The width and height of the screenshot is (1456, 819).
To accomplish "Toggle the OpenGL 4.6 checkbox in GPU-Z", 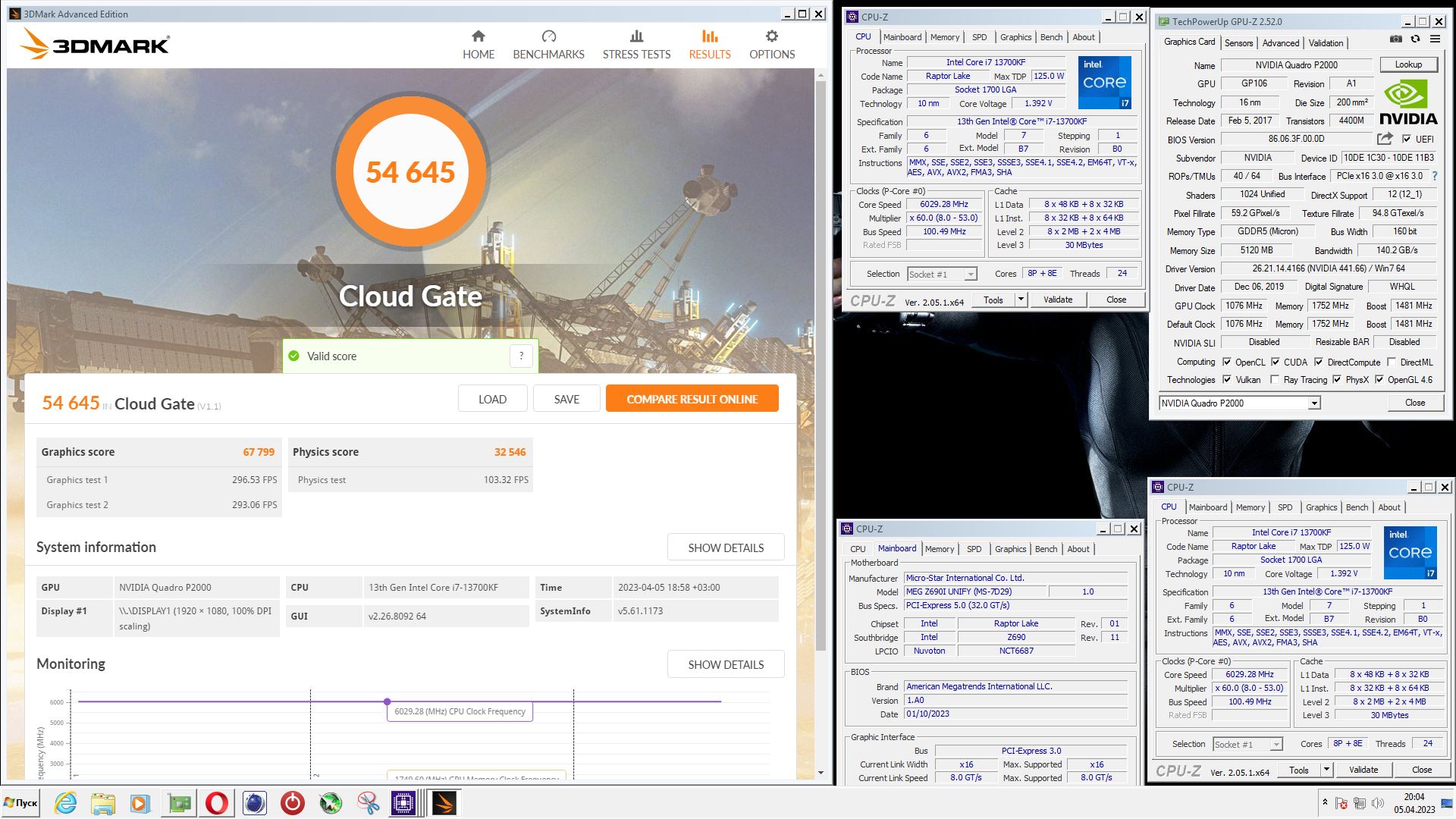I will tap(1379, 379).
